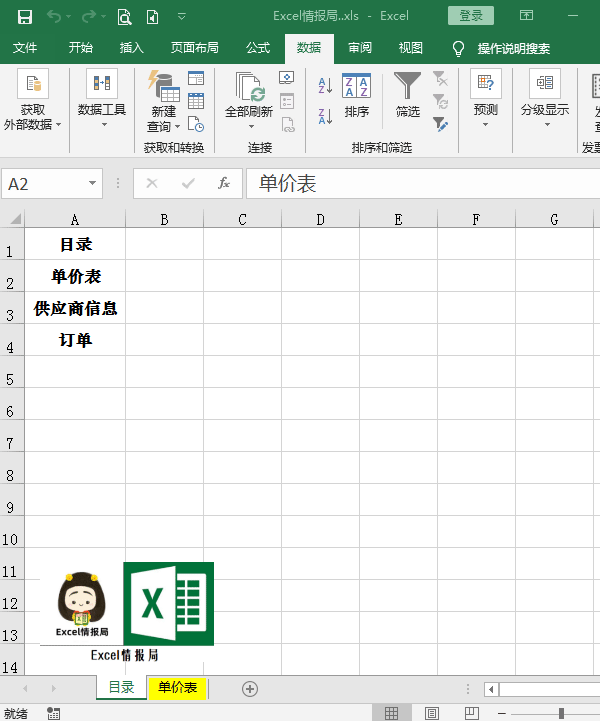Switch to the 插入 ribbon tab
The height and width of the screenshot is (721, 600).
click(x=131, y=48)
